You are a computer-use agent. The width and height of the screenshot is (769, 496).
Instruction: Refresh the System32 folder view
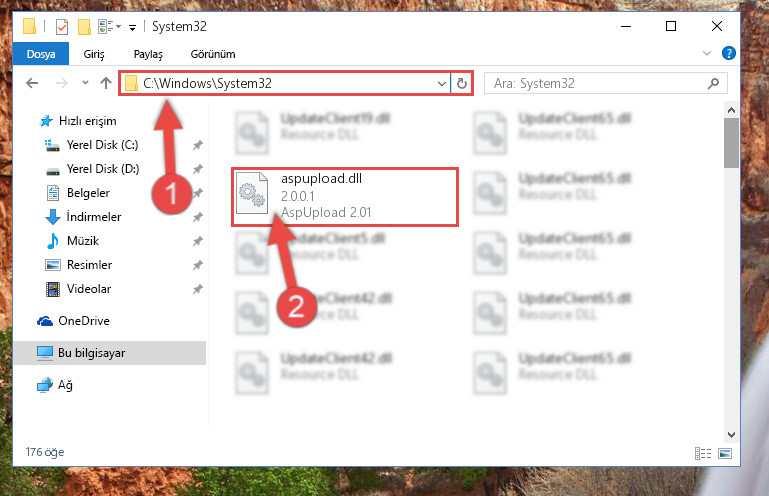tap(461, 83)
